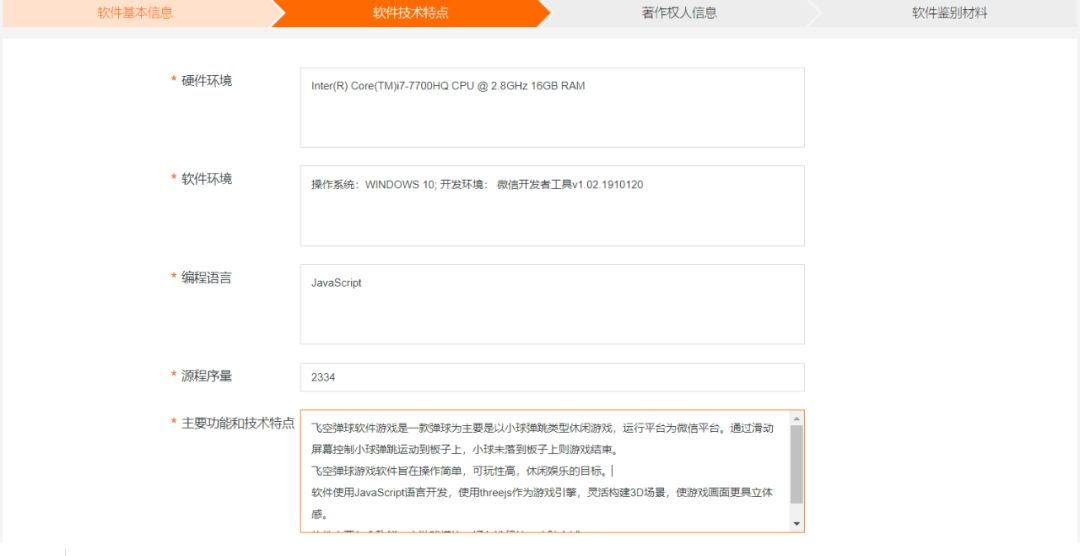This screenshot has width=1080, height=556.
Task: Open the 软件鉴别材料 step
Action: (949, 13)
